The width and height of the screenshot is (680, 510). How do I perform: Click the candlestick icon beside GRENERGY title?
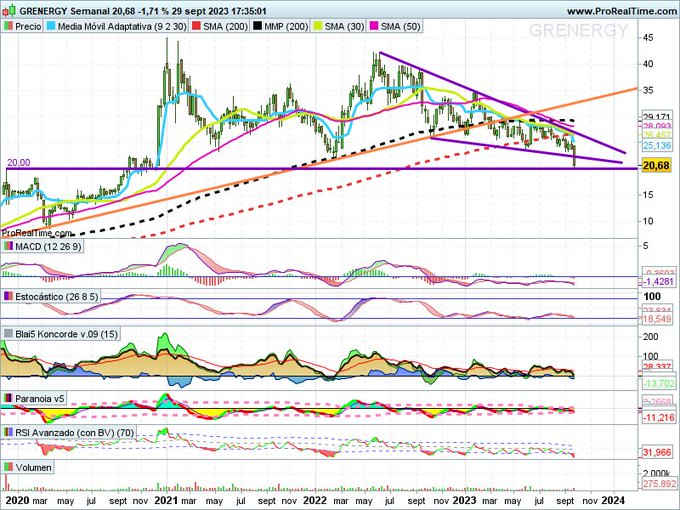tap(10, 10)
